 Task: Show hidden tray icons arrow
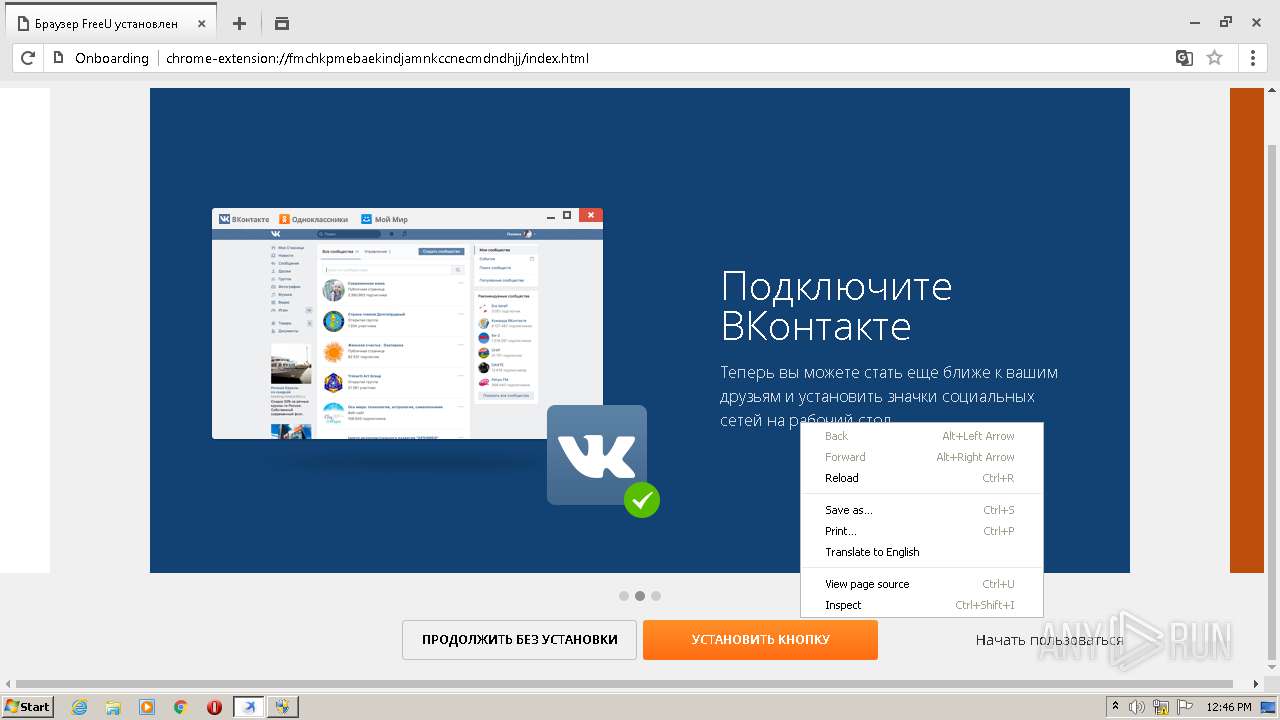(1115, 707)
